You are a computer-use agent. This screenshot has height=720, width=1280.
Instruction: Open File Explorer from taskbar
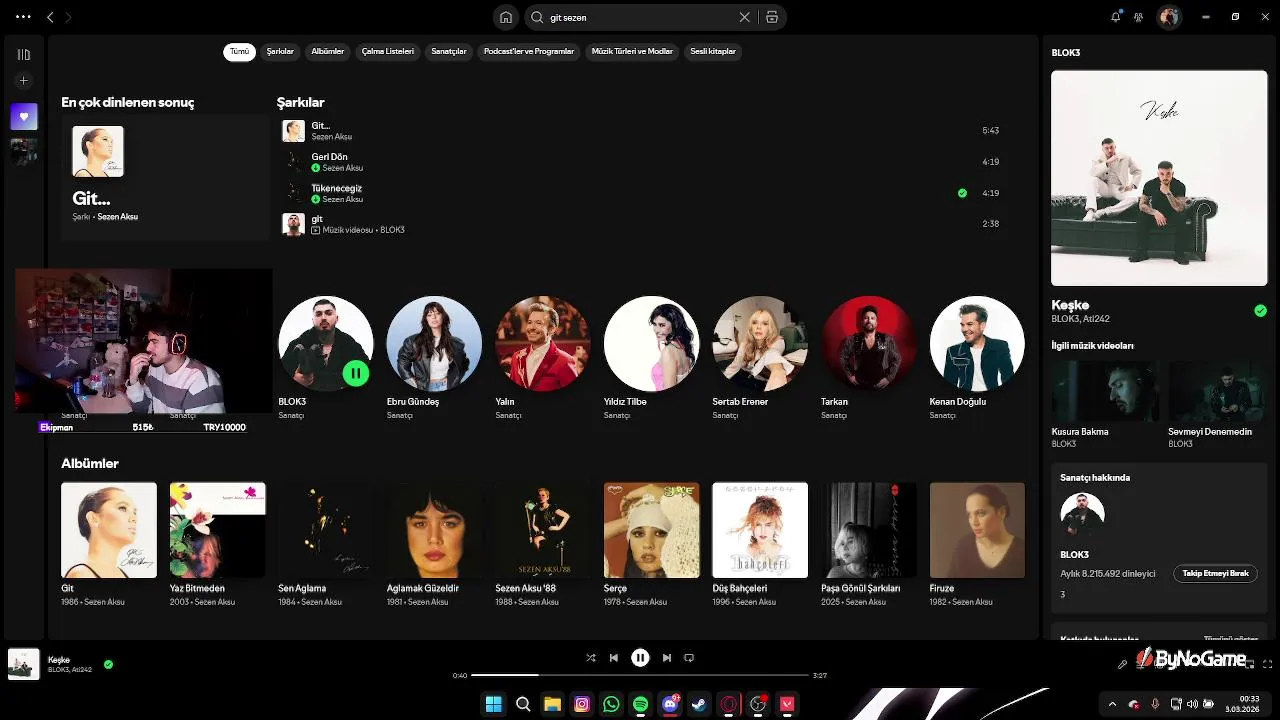[552, 704]
